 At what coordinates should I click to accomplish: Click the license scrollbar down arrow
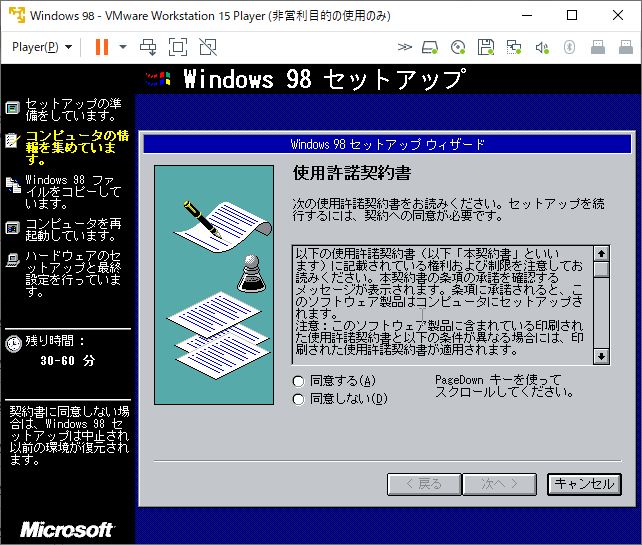point(601,356)
